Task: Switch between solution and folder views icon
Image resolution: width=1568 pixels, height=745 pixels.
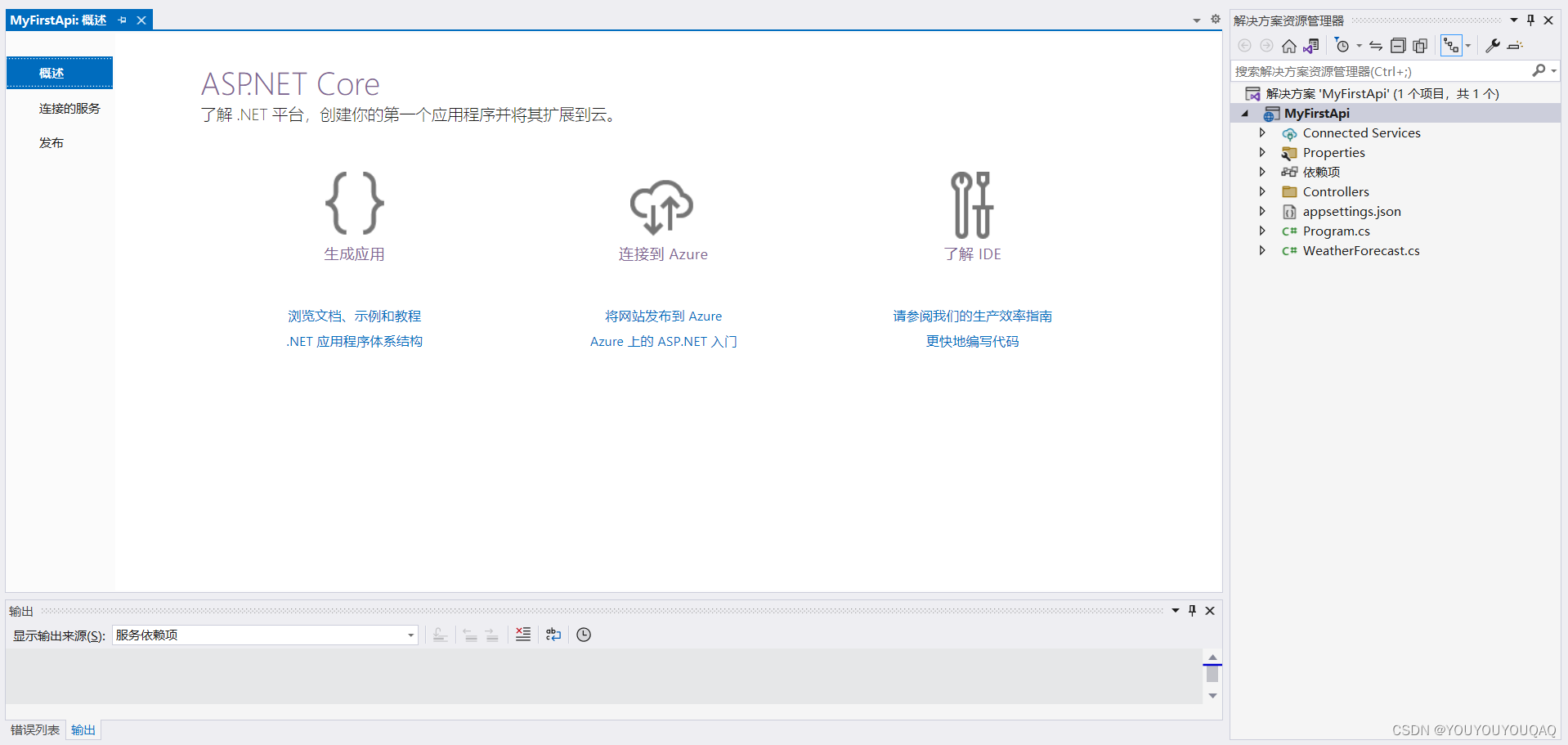Action: pos(1311,46)
